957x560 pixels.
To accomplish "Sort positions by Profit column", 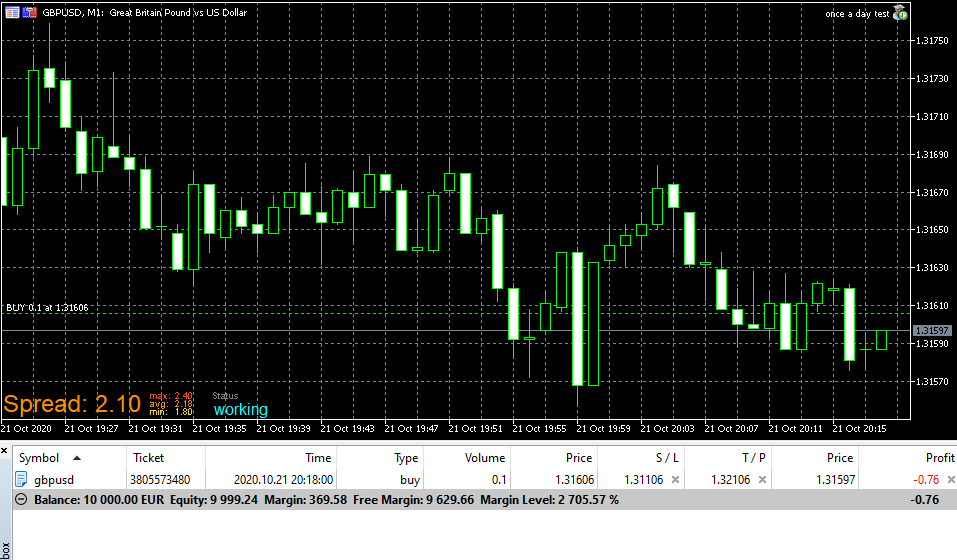I will (908, 458).
